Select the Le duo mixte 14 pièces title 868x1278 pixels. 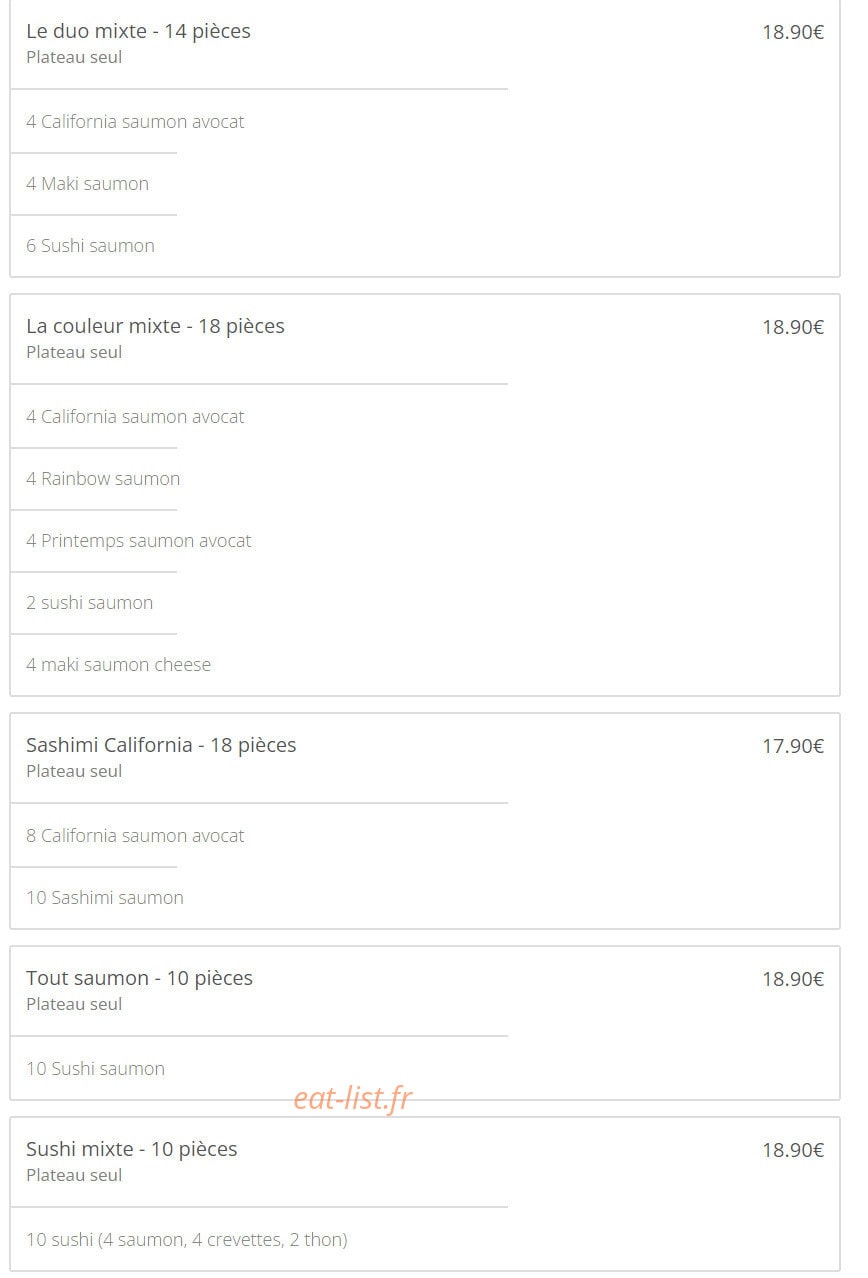point(138,31)
